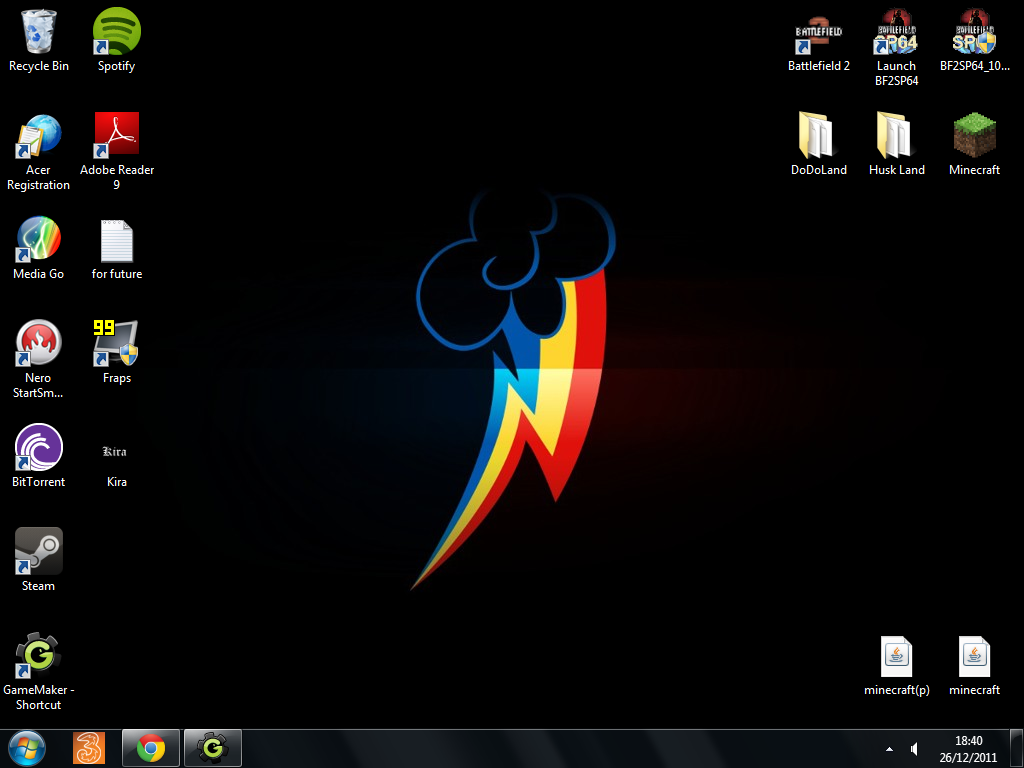The height and width of the screenshot is (768, 1024).
Task: Switch to Google Chrome on the taskbar
Action: pos(151,748)
